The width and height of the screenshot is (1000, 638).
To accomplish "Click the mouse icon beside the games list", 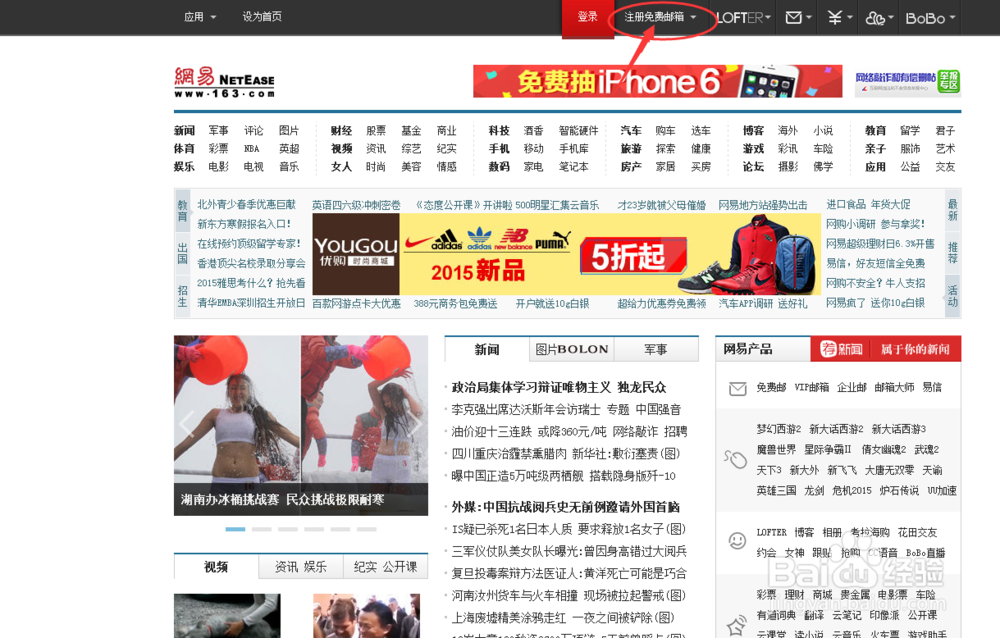I will click(735, 459).
